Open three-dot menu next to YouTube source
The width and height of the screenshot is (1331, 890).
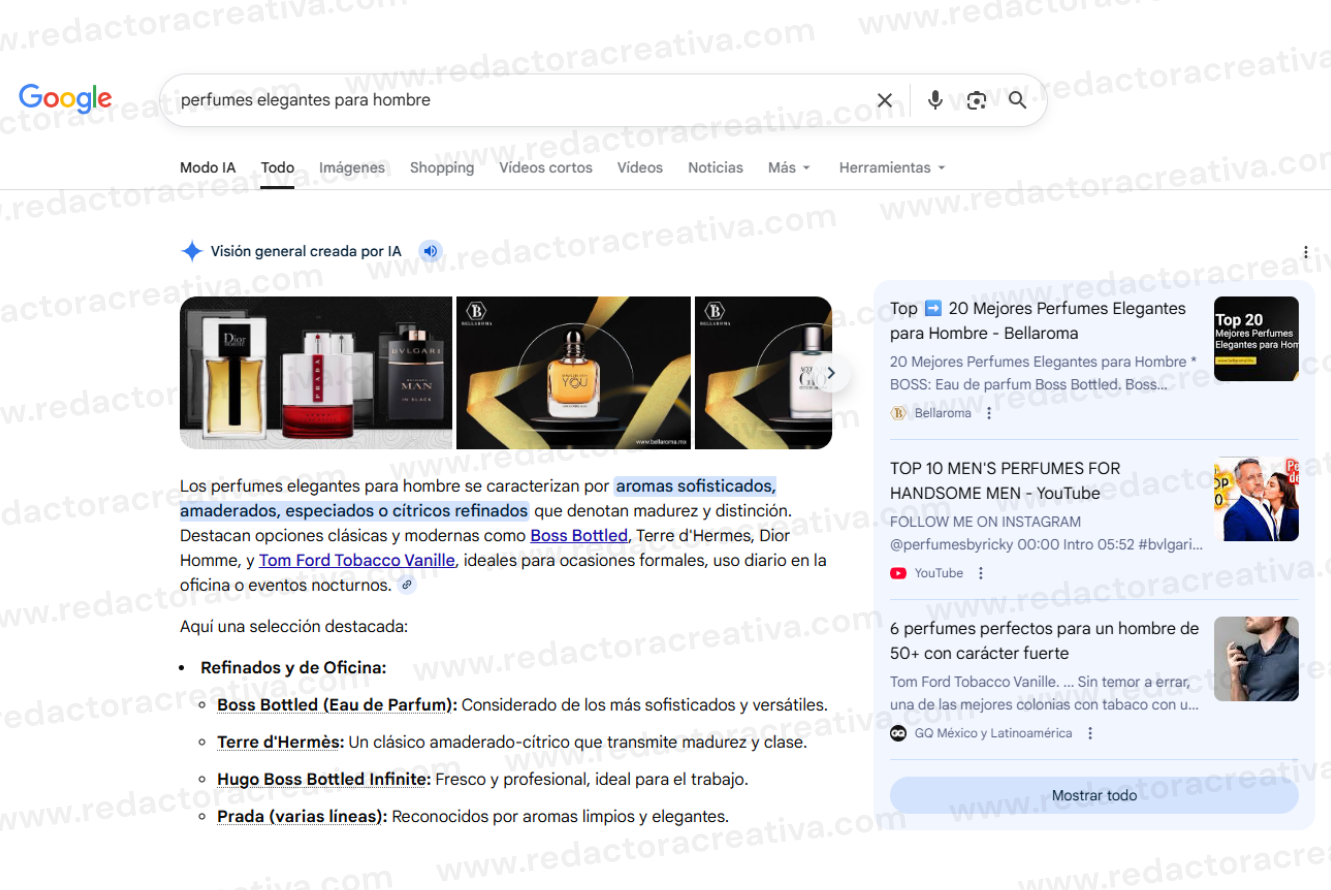981,573
